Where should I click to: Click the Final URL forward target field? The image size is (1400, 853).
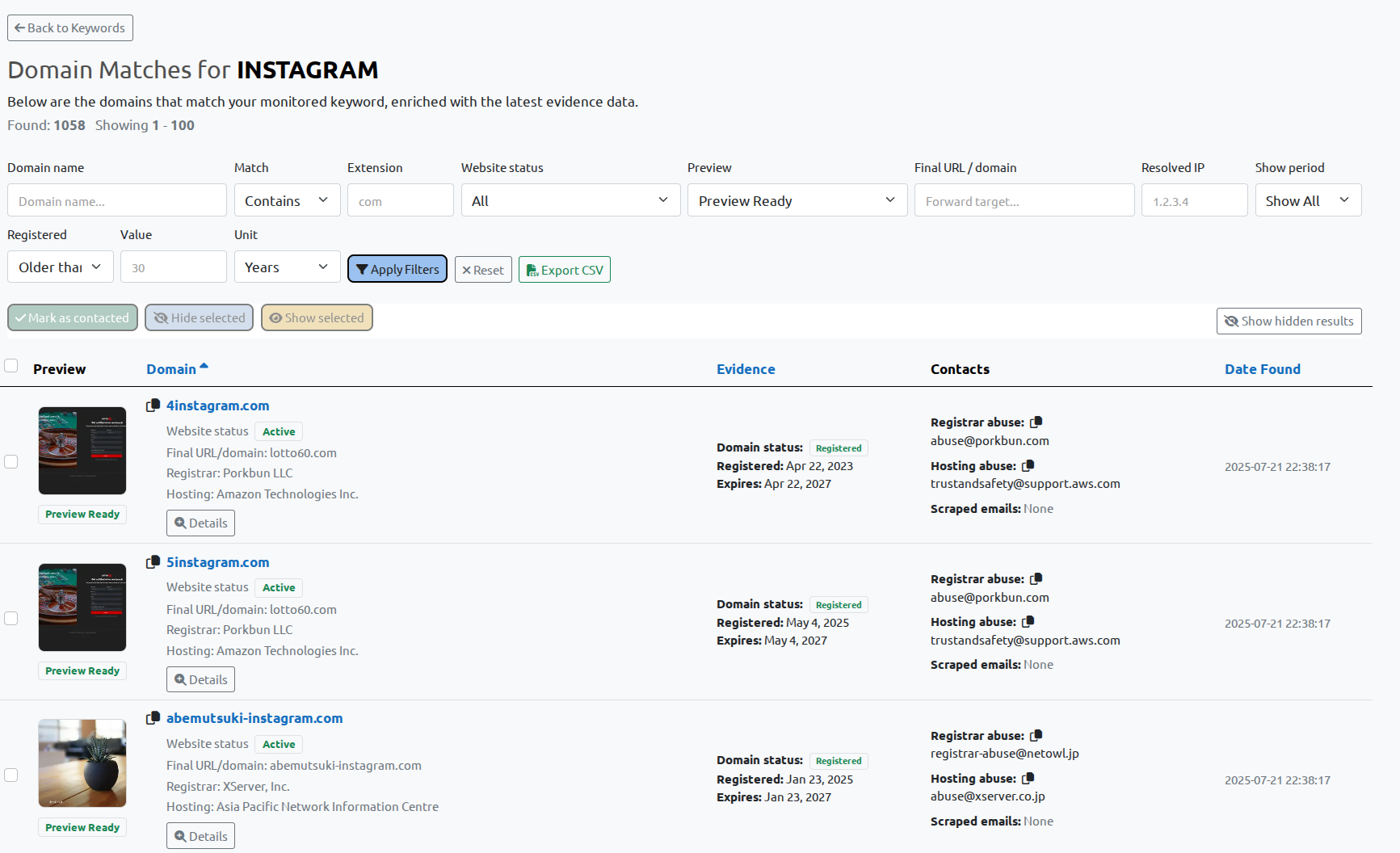click(x=1024, y=200)
